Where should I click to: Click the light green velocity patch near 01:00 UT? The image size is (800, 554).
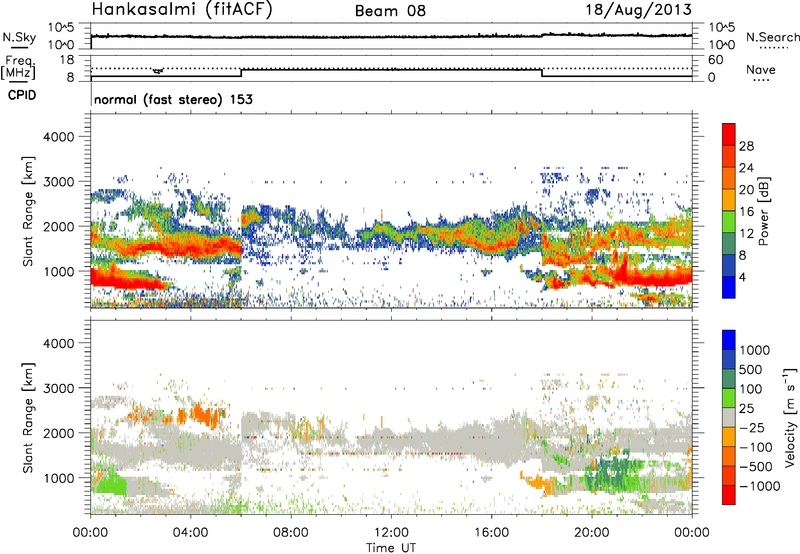click(109, 483)
